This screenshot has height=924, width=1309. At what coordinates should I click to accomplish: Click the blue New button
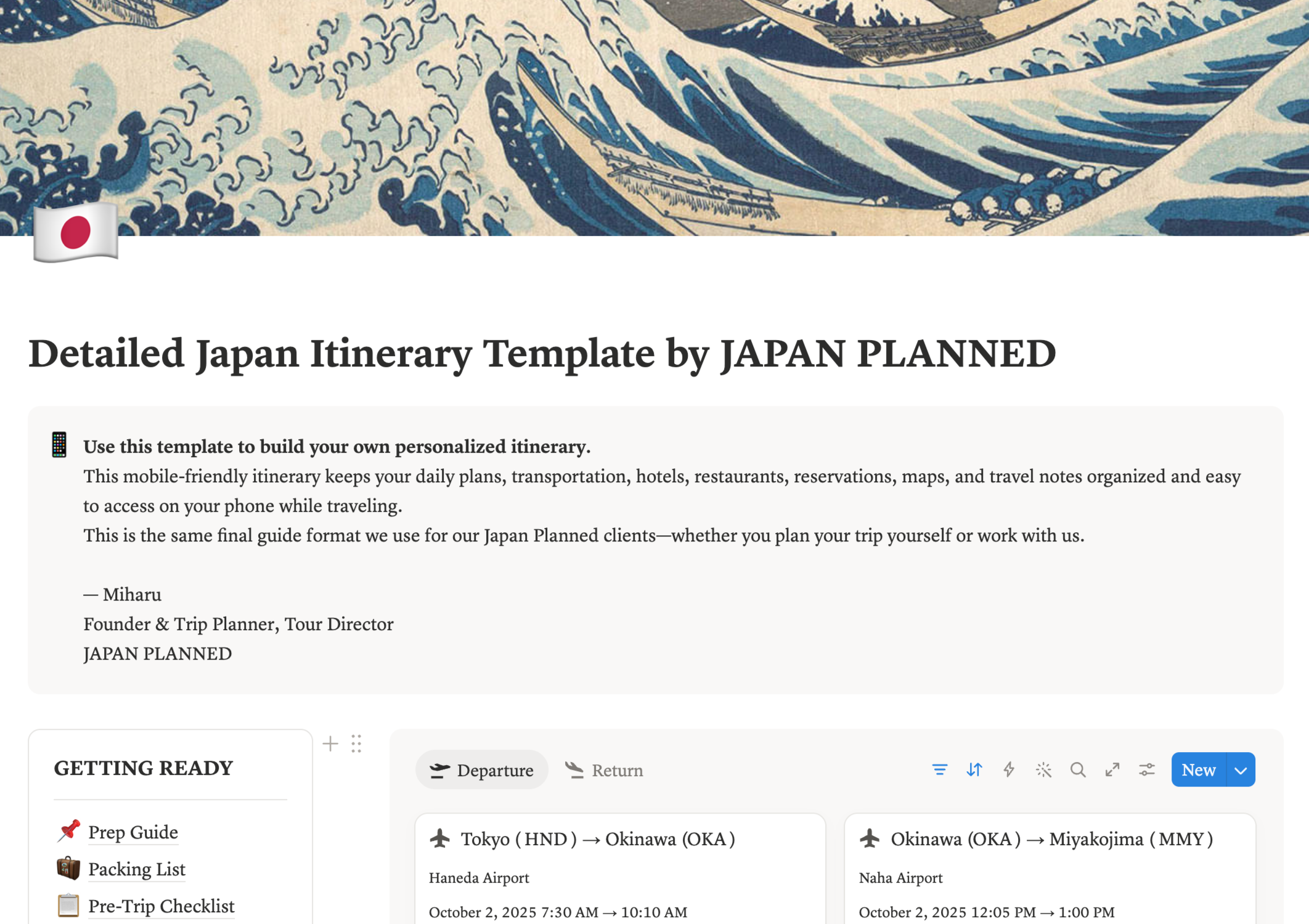coord(1199,769)
